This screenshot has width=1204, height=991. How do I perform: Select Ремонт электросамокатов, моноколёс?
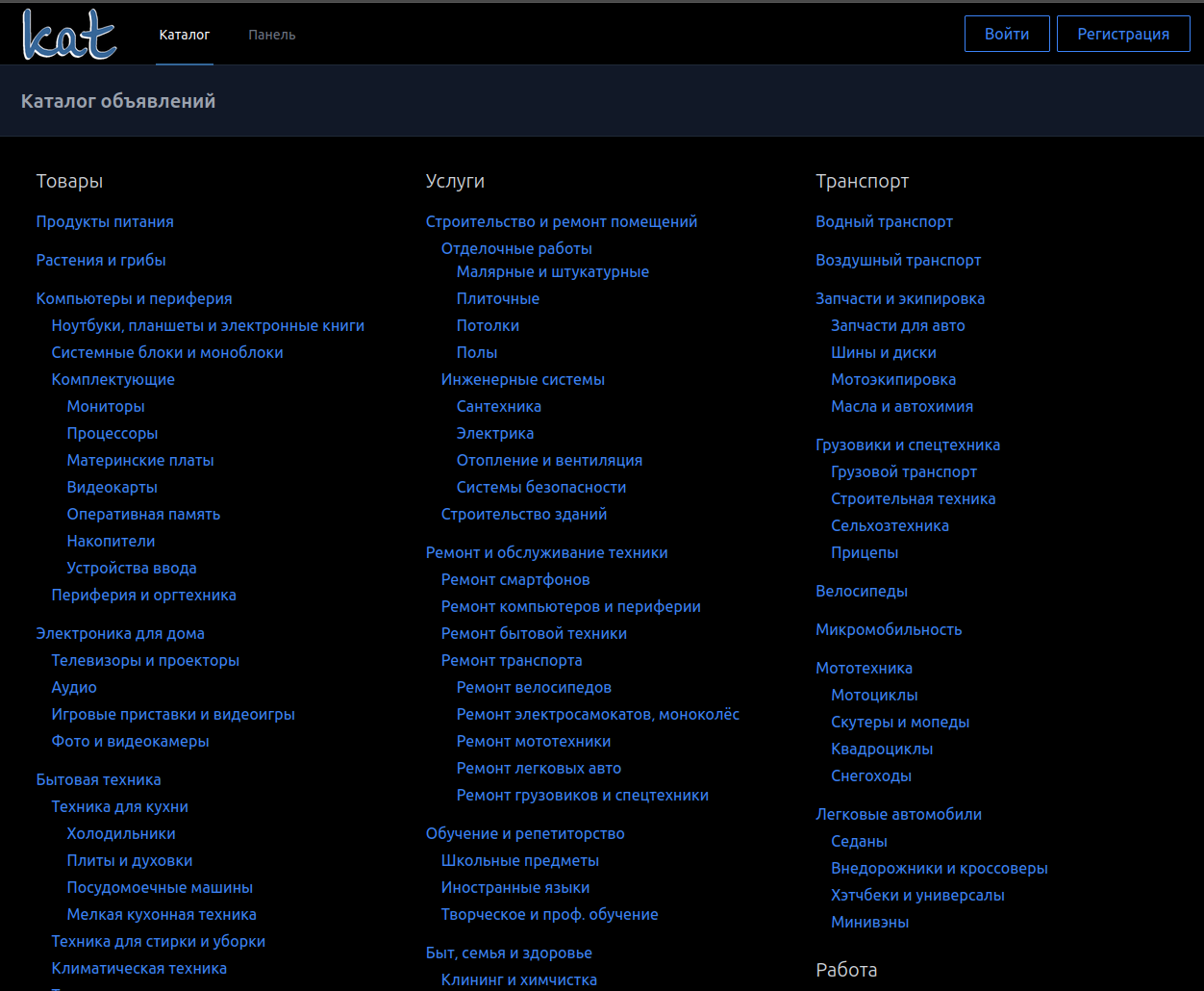click(597, 714)
